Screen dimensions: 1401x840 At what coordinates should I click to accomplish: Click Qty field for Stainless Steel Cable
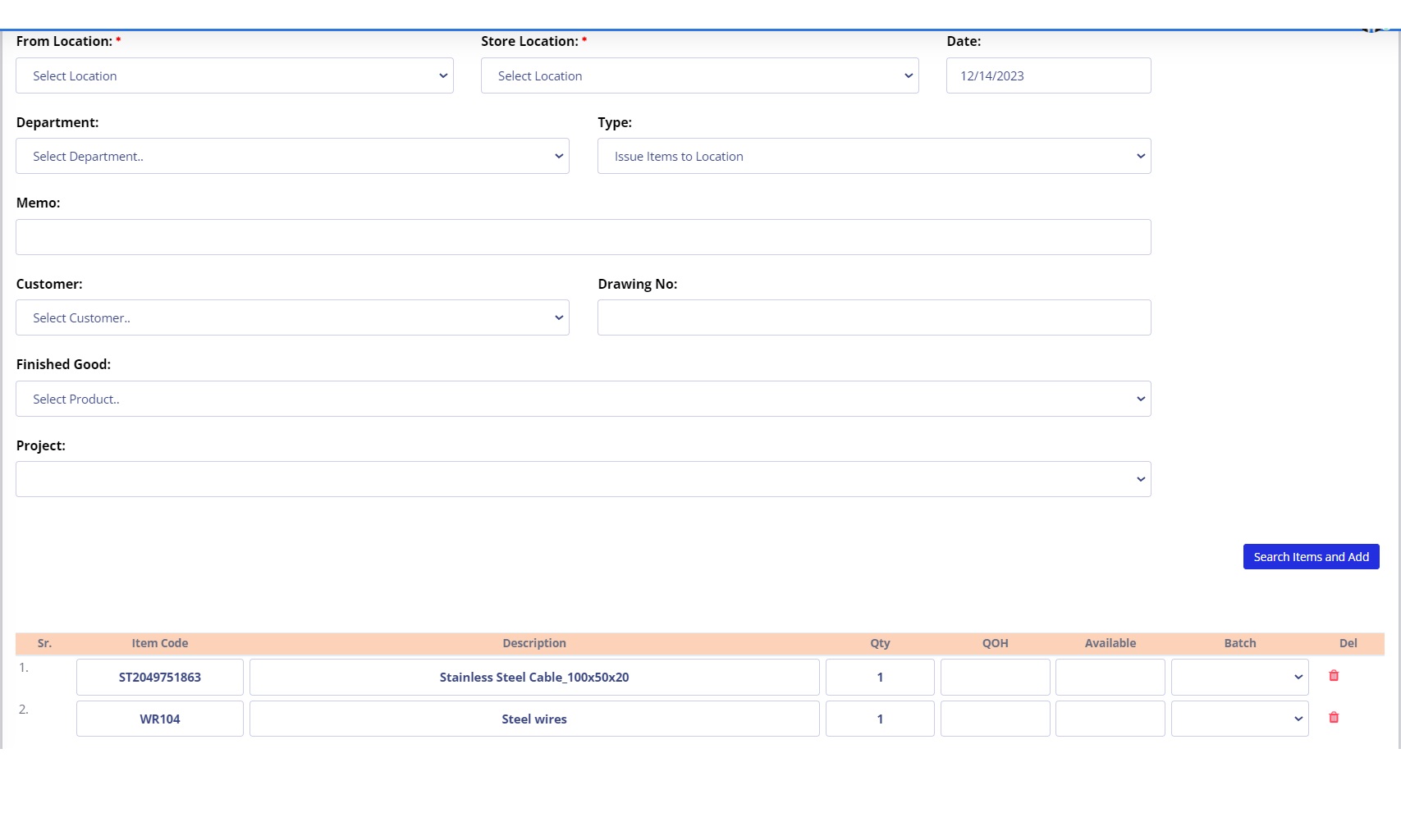880,677
